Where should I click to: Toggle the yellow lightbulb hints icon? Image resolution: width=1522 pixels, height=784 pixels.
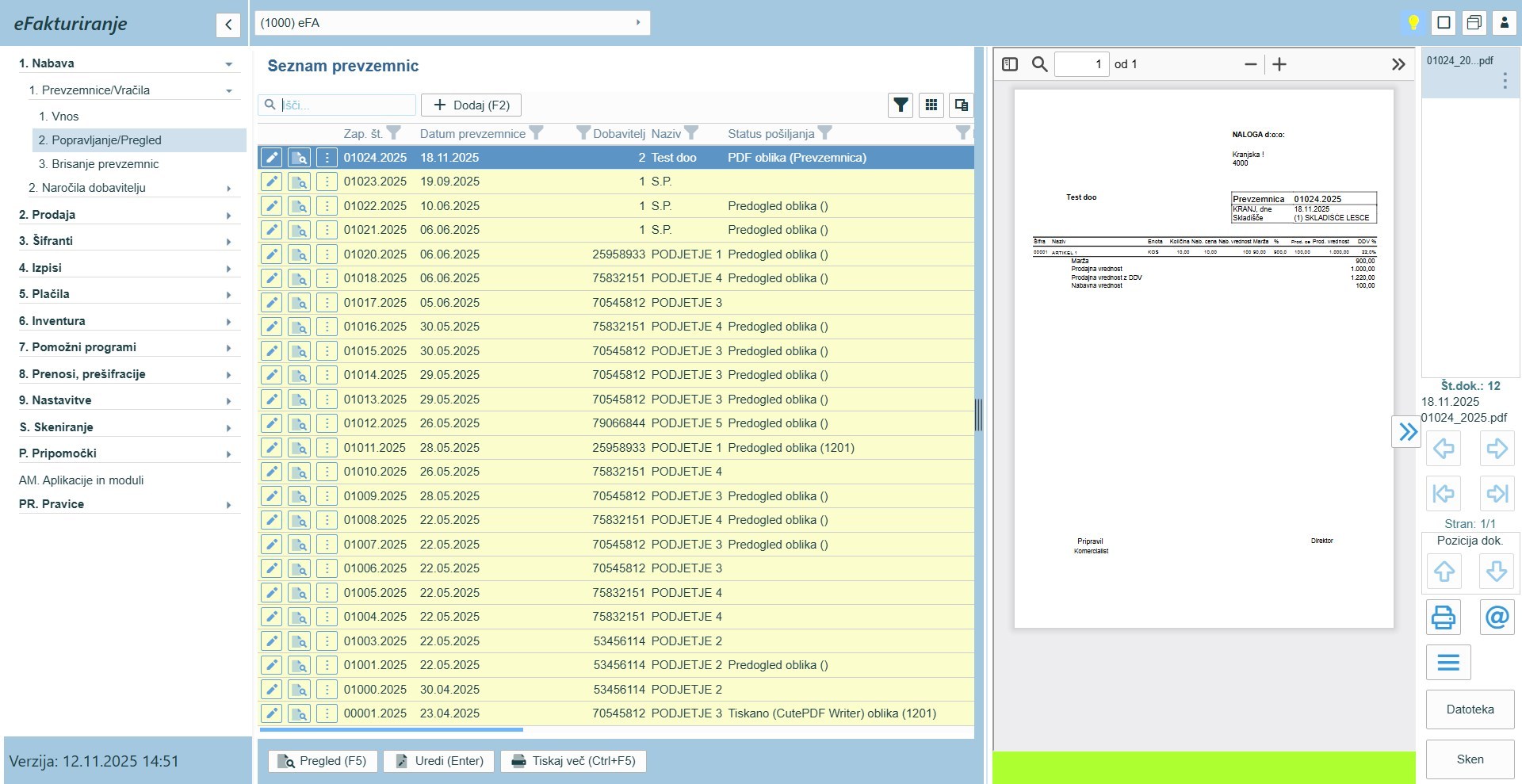point(1413,23)
